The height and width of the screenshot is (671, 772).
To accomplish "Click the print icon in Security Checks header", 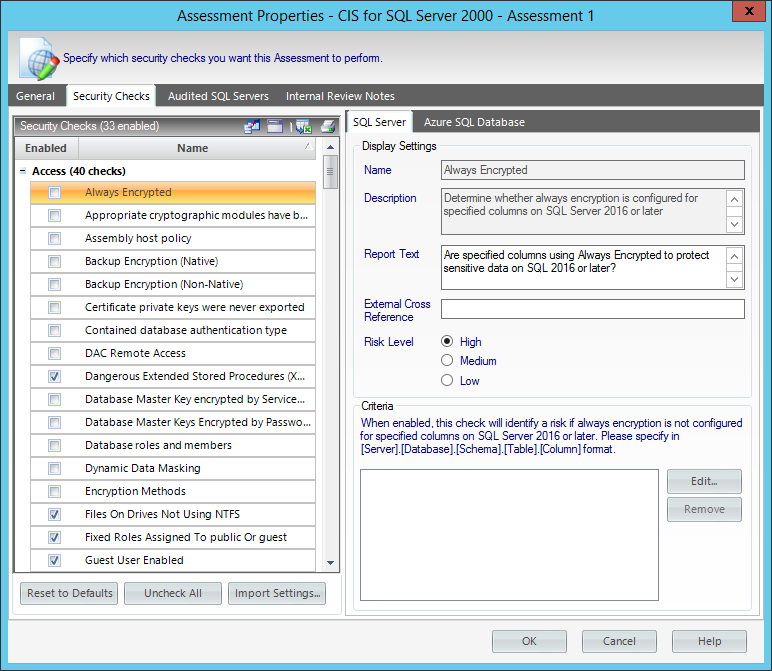I will point(328,127).
